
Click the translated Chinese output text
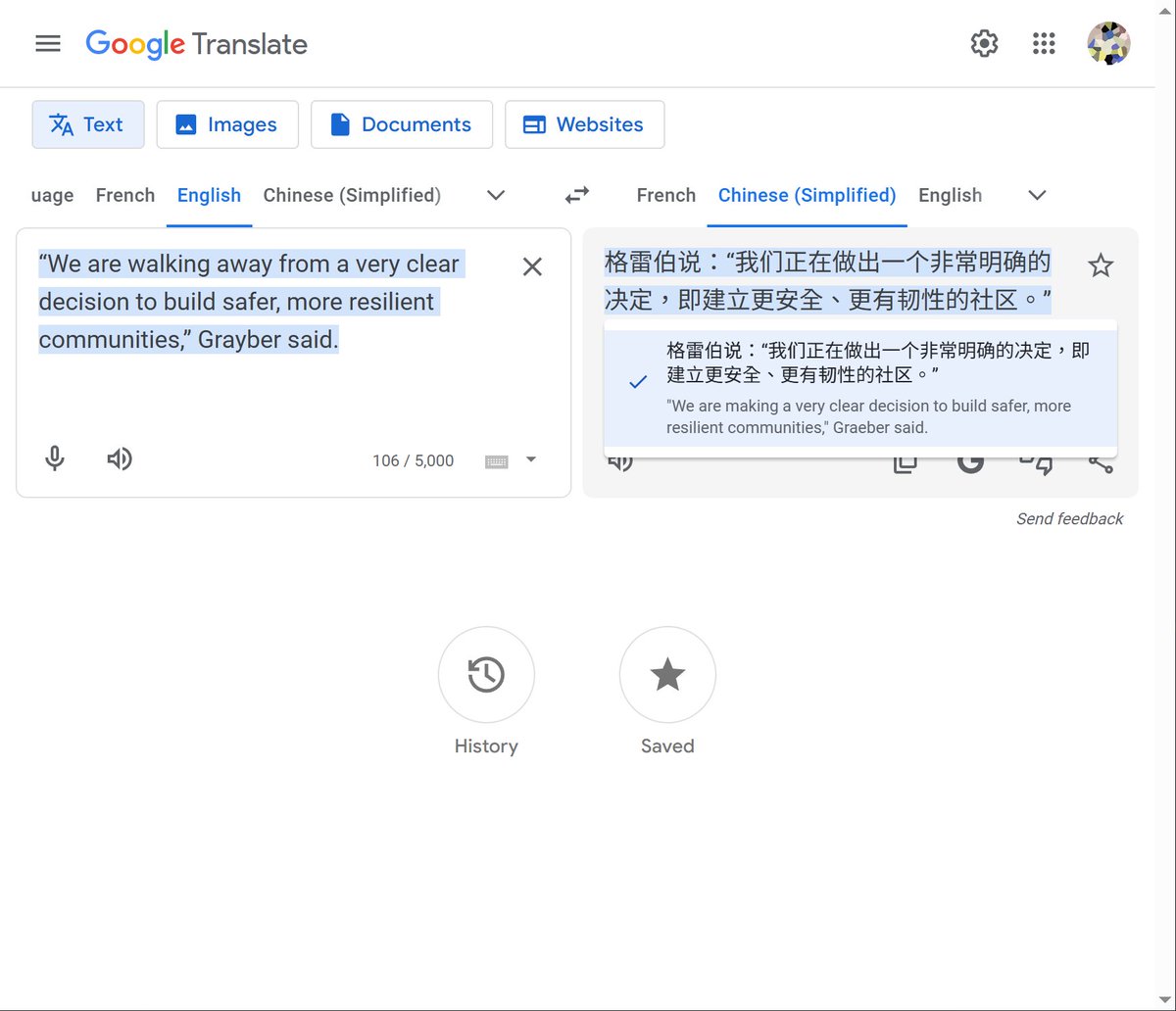tap(828, 281)
